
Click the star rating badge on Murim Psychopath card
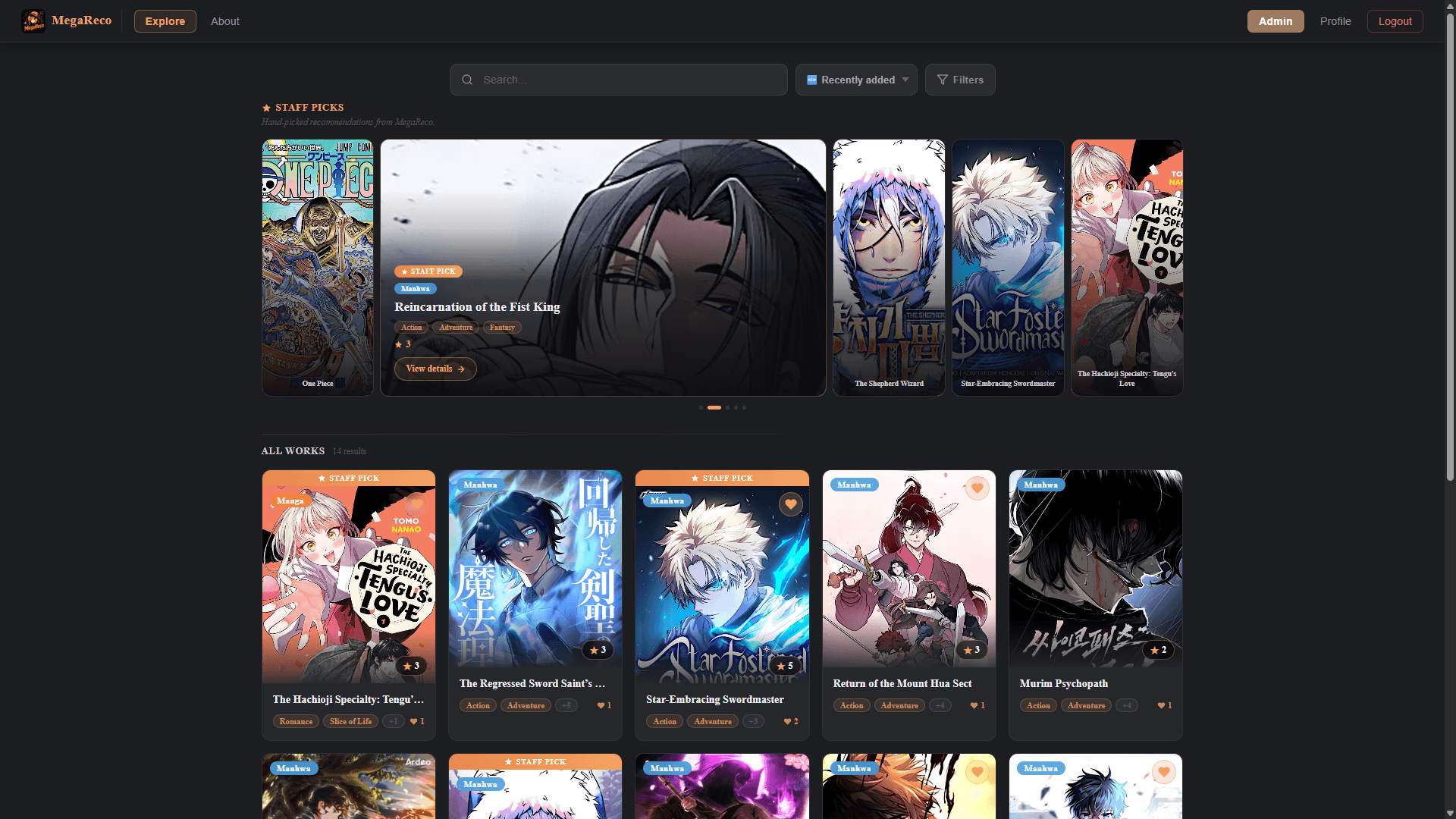point(1158,650)
